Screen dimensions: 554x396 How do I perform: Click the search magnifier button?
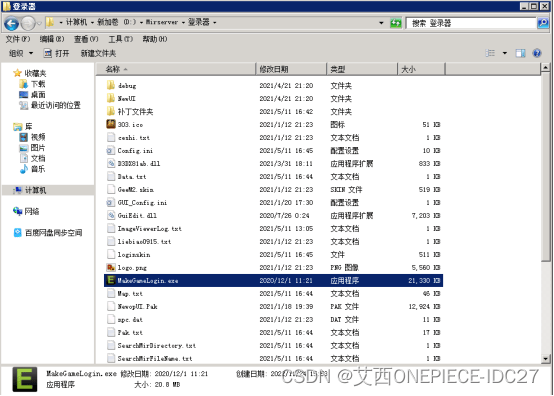pyautogui.click(x=543, y=23)
